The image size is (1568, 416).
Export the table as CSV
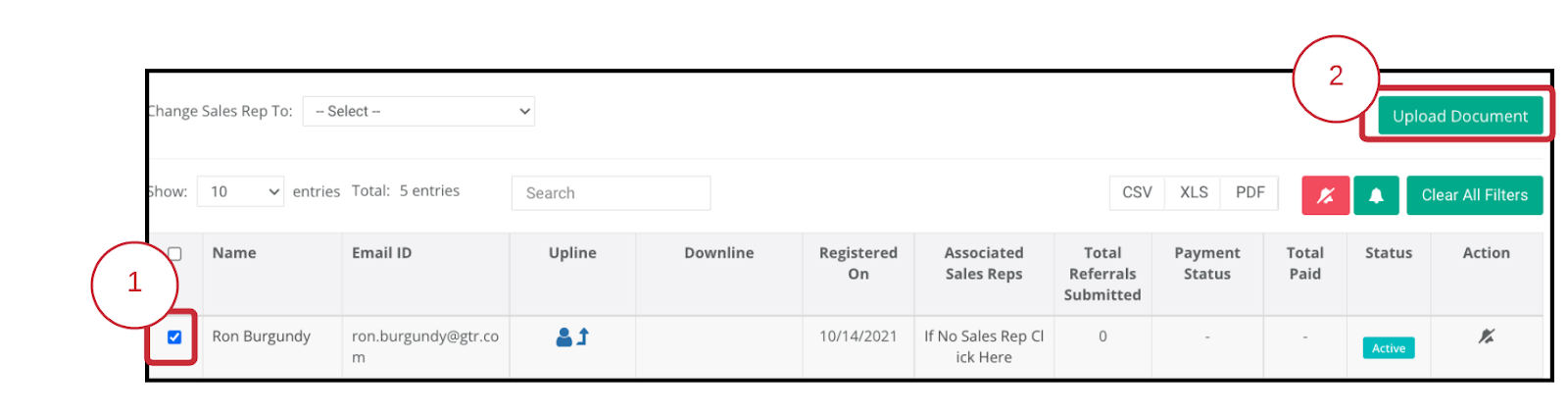click(1137, 192)
